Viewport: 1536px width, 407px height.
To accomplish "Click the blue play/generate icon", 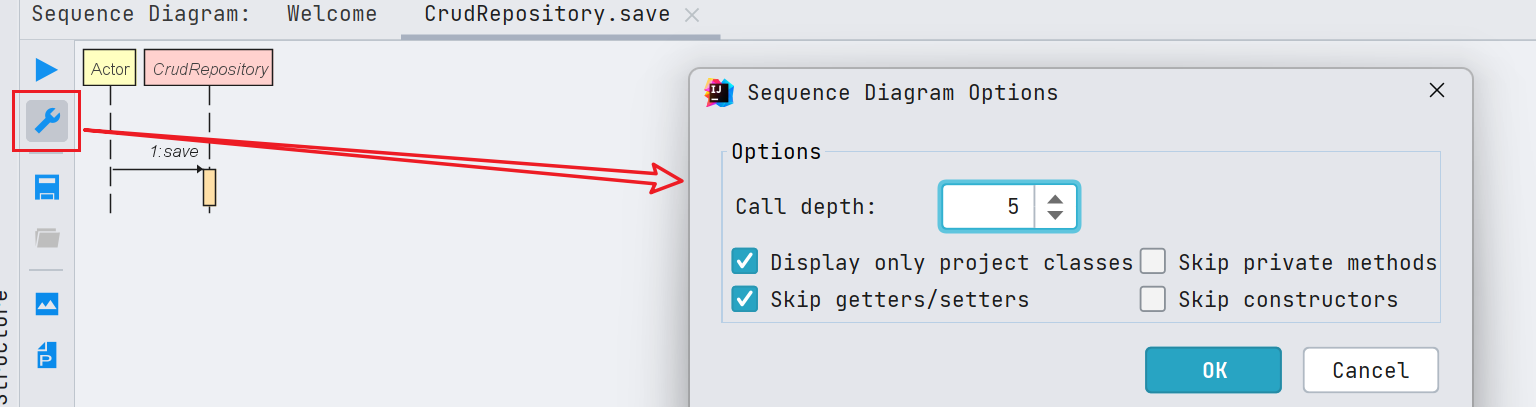I will pyautogui.click(x=46, y=70).
